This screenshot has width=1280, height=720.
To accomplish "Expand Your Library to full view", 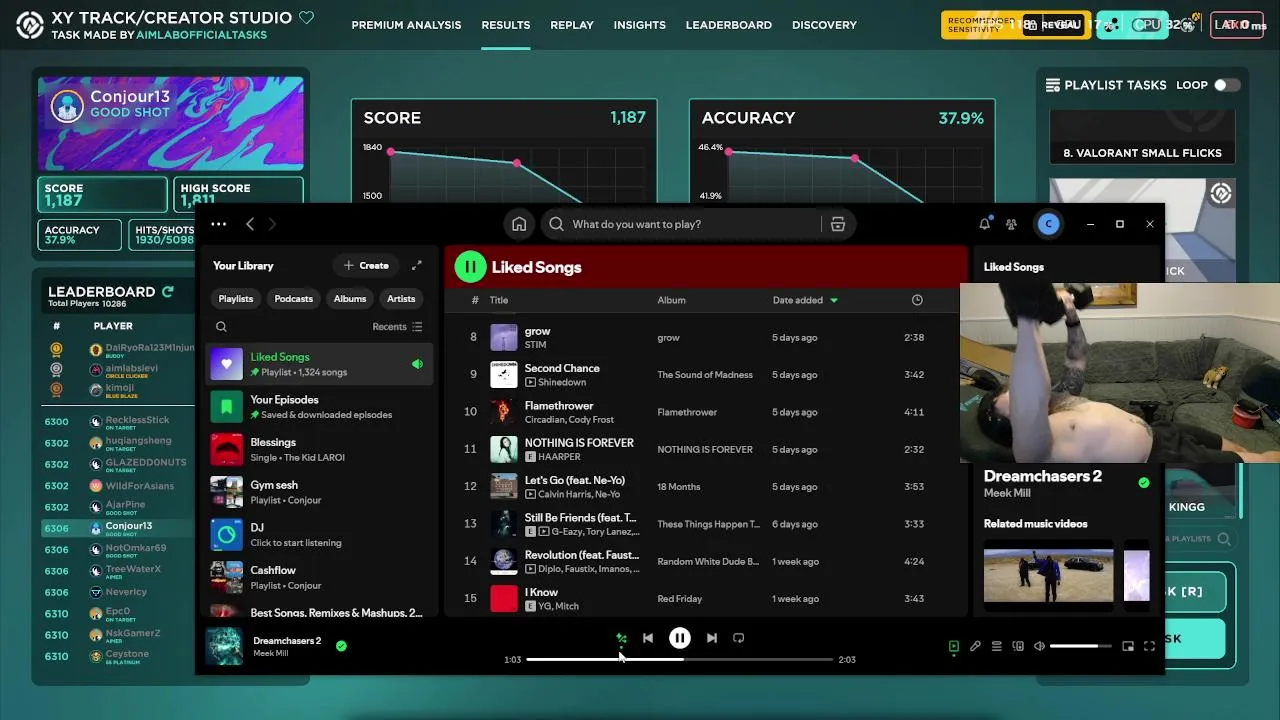I will tap(417, 265).
